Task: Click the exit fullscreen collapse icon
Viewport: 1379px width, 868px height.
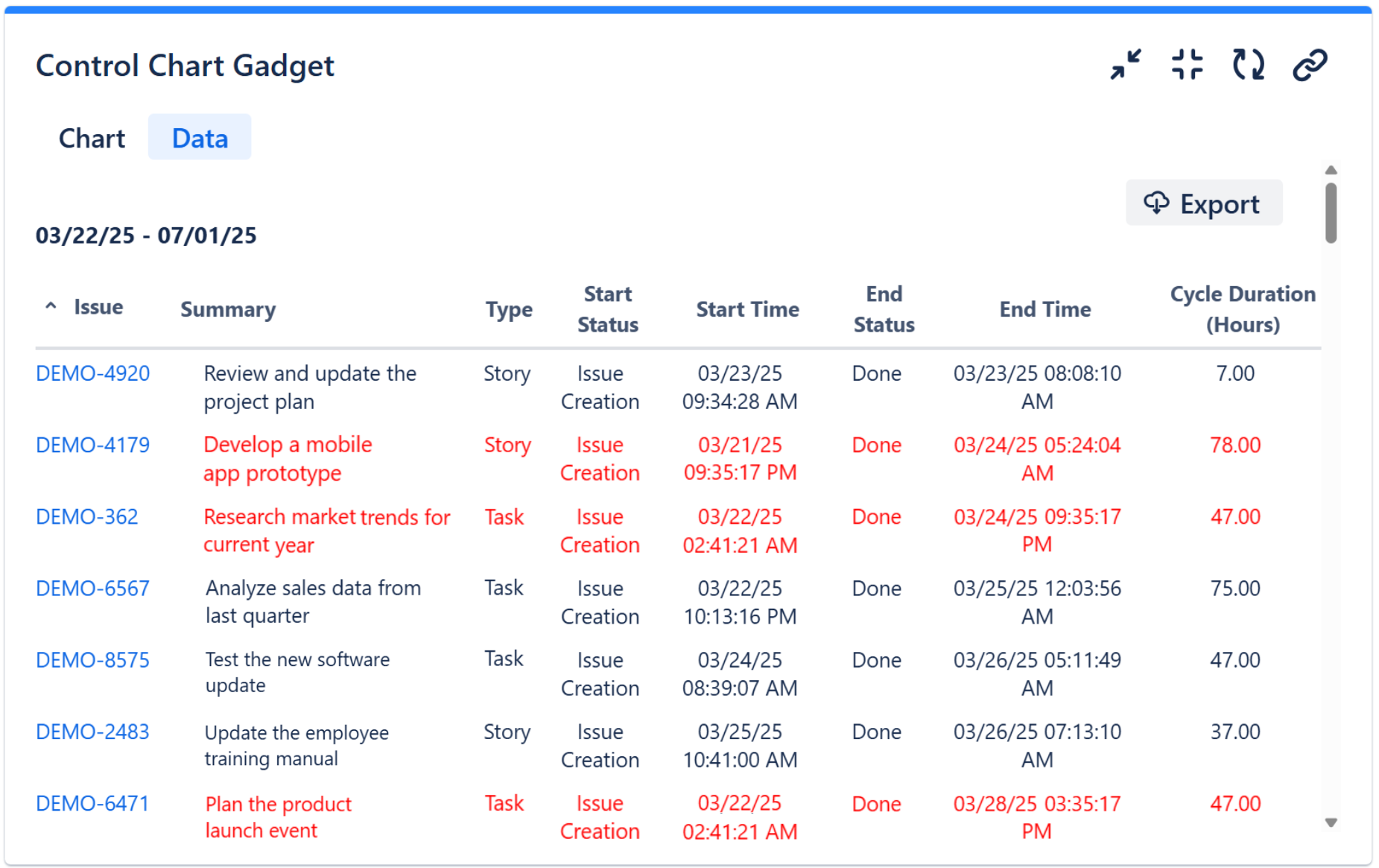Action: point(1187,65)
